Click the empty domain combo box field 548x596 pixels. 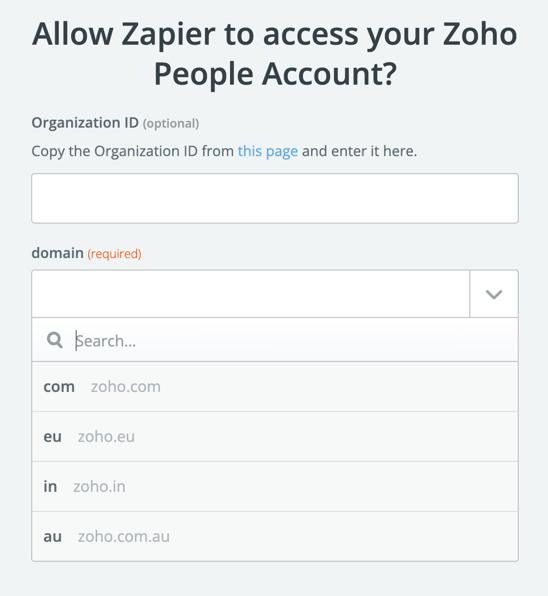pyautogui.click(x=251, y=294)
